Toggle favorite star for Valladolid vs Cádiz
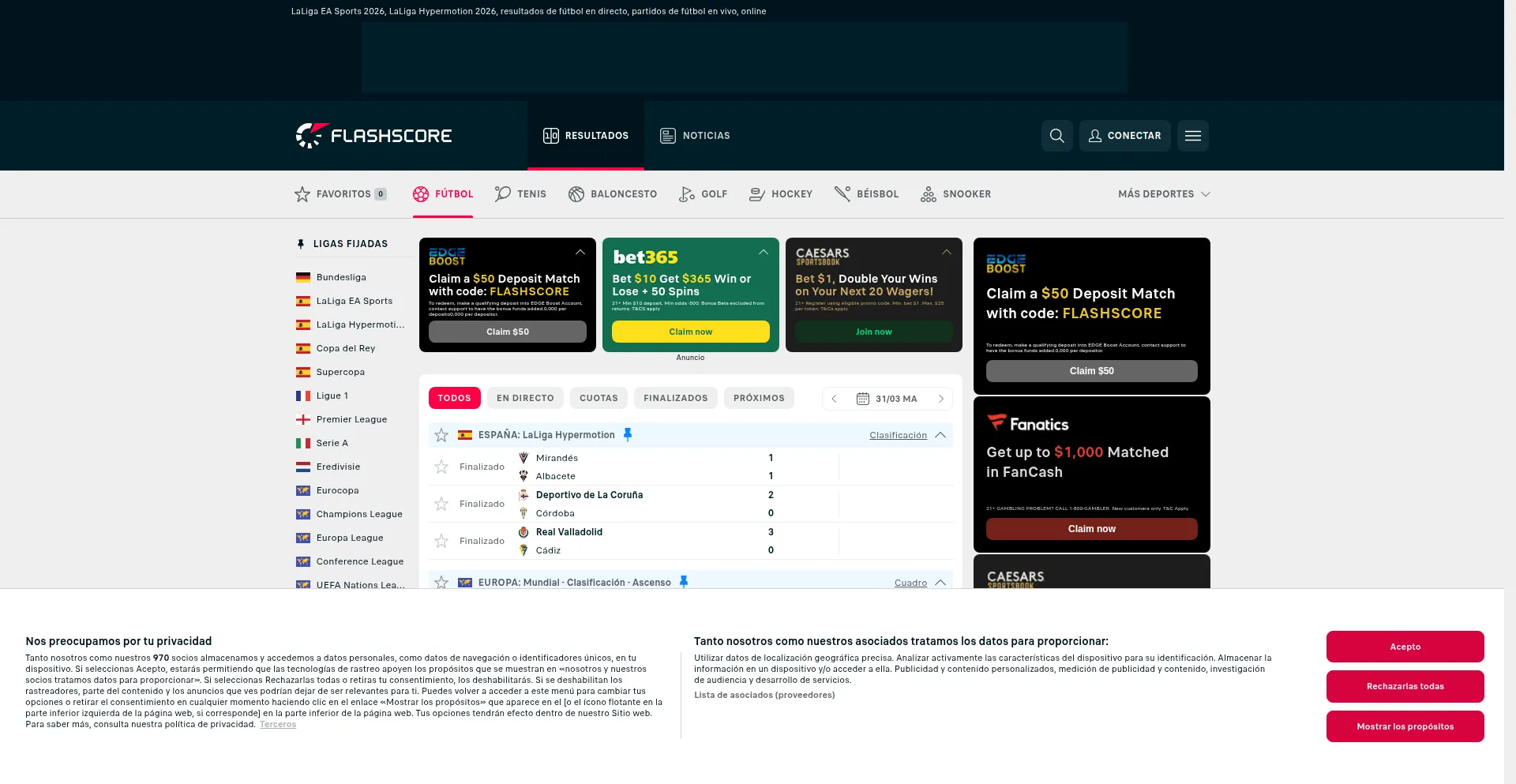 (441, 541)
